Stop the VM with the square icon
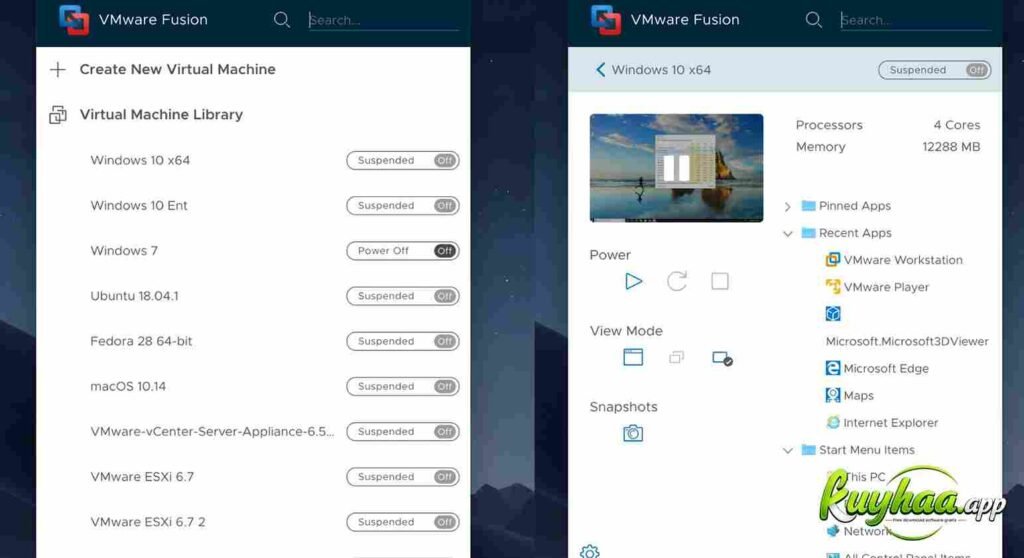The width and height of the screenshot is (1024, 558). click(x=720, y=281)
